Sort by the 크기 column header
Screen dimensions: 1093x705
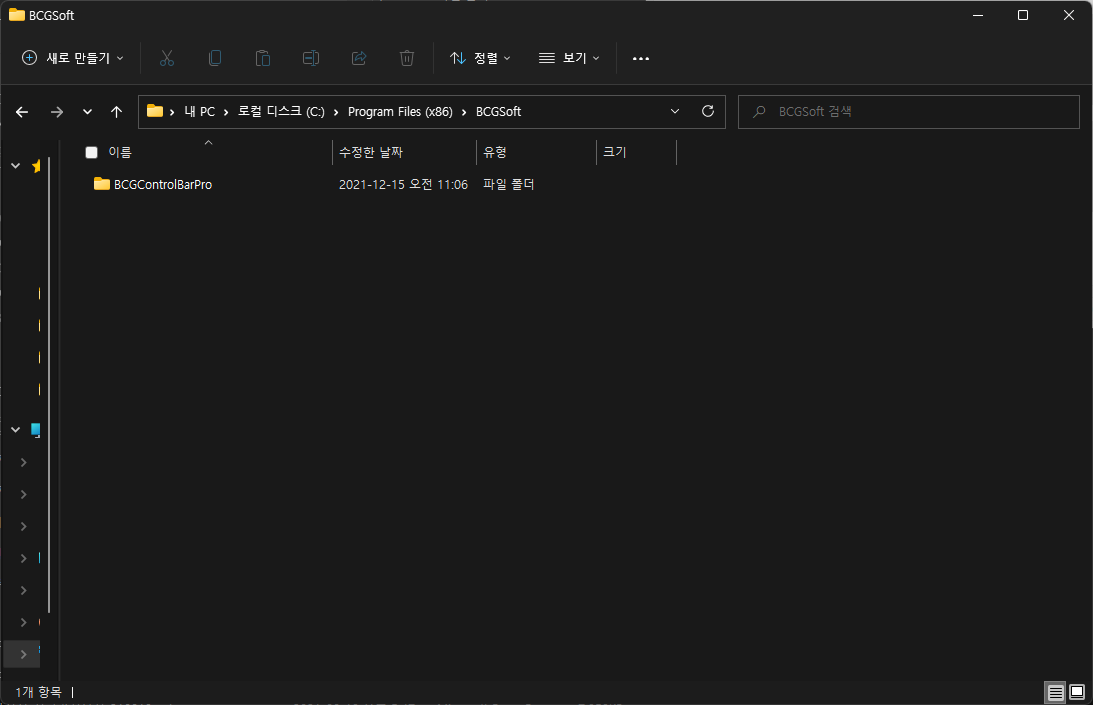(x=614, y=152)
